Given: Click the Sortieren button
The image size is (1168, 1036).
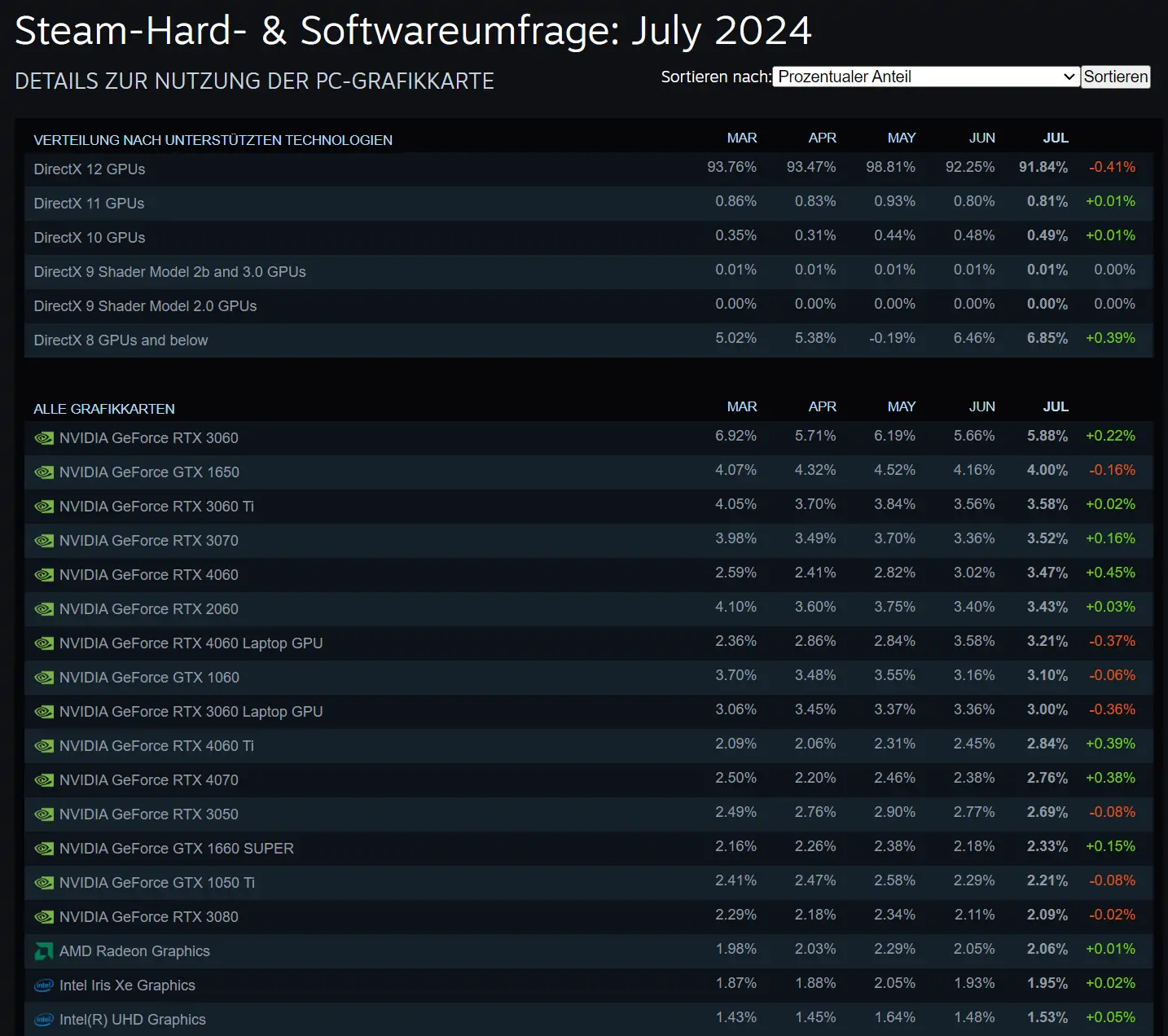Looking at the screenshot, I should 1116,77.
